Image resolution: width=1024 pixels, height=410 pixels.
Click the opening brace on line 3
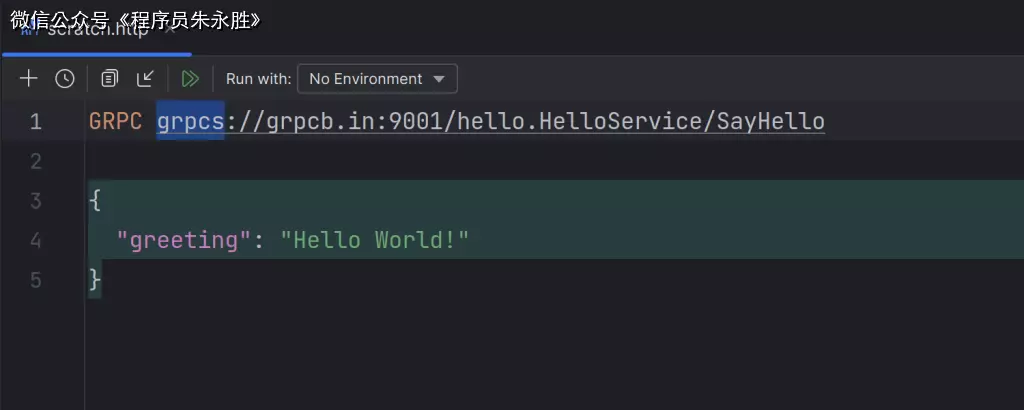coord(95,201)
